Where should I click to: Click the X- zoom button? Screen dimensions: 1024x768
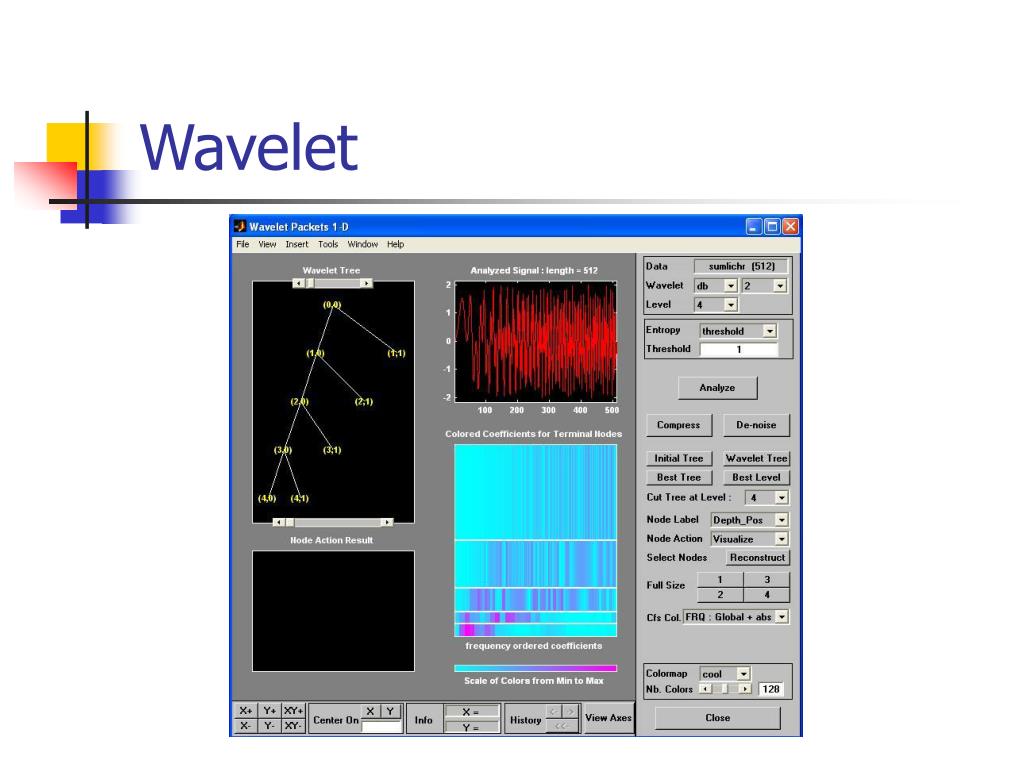coord(246,726)
